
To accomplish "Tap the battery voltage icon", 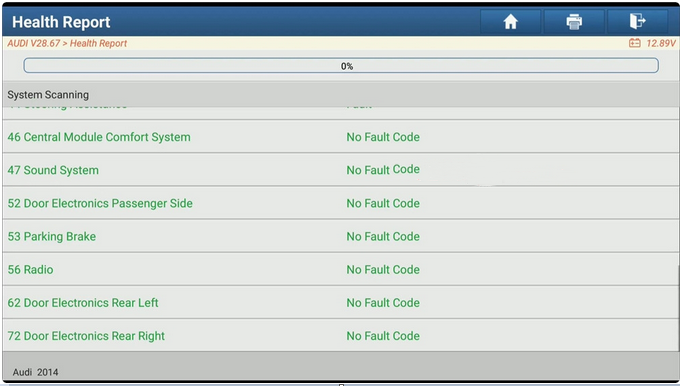I will click(x=634, y=43).
